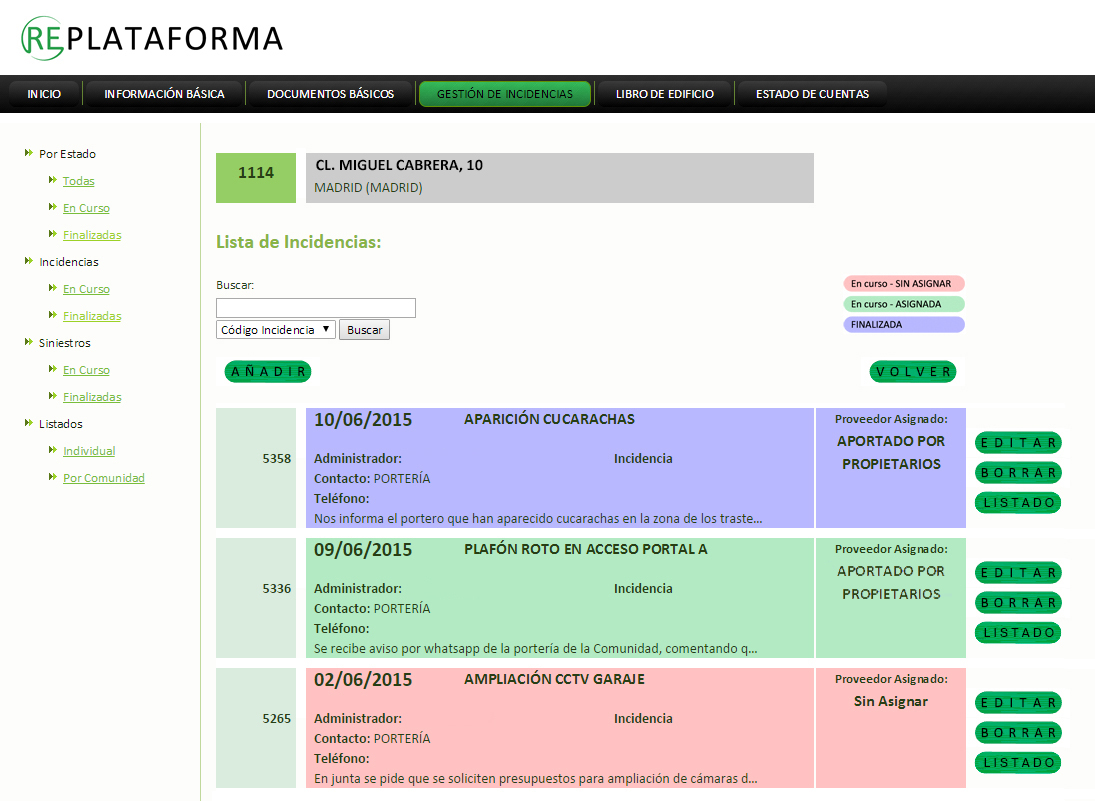Screen dimensions: 1095x801
Task: Edit incidence 5358 Aparición Cucarachas
Action: (x=1018, y=443)
